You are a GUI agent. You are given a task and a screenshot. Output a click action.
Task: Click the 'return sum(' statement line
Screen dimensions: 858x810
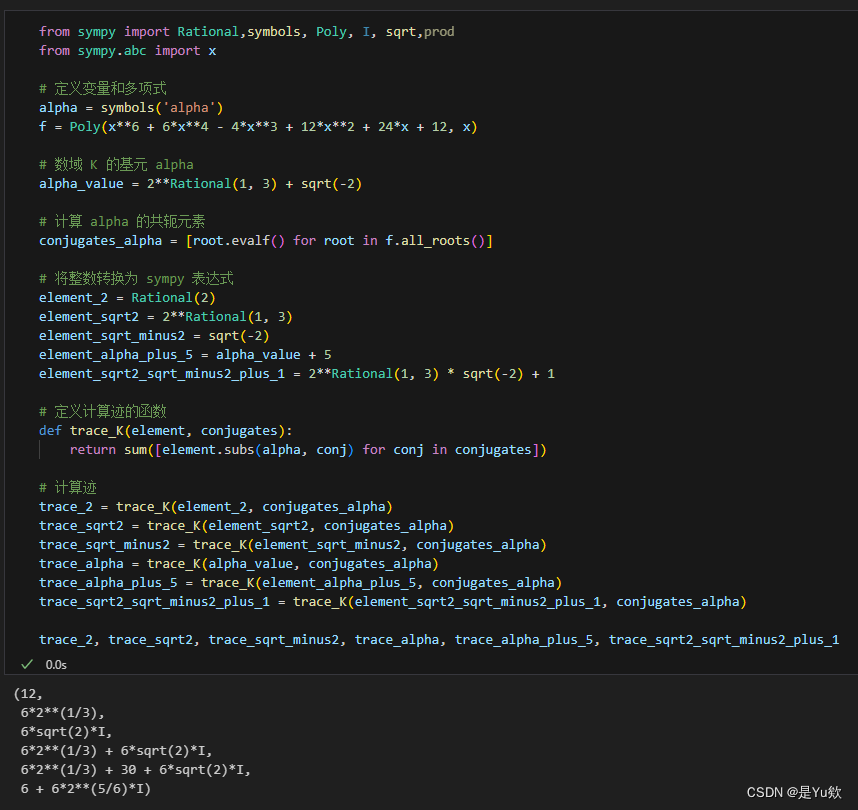pos(308,450)
